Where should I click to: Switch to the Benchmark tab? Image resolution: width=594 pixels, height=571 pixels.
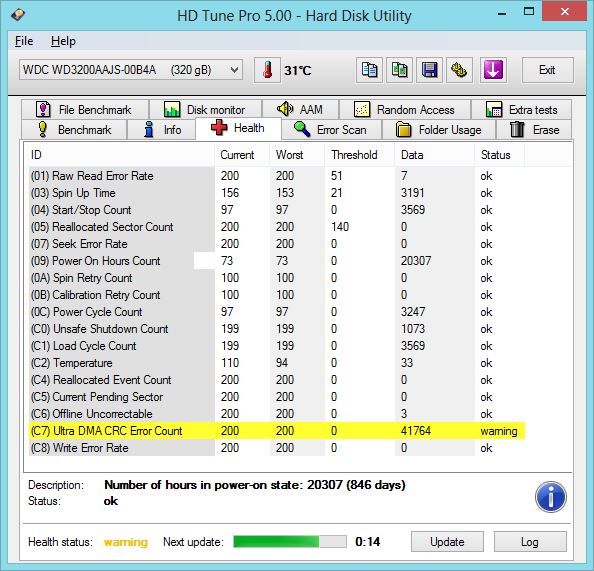point(74,130)
